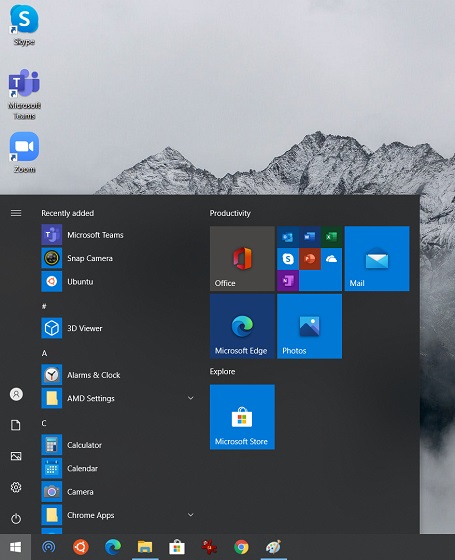
Task: Launch Google Chrome from the taskbar
Action: tap(241, 547)
